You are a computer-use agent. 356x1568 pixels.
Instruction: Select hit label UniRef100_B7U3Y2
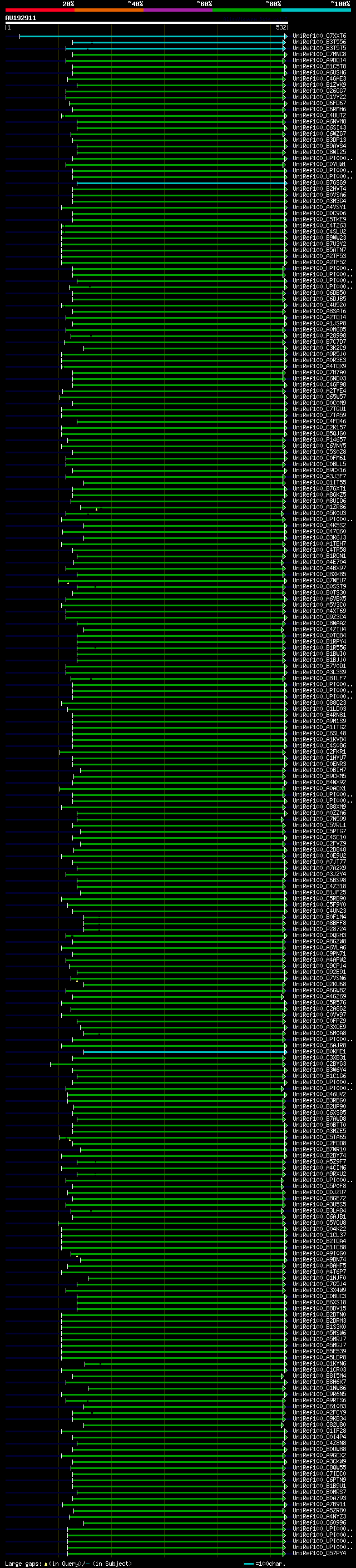tap(319, 244)
